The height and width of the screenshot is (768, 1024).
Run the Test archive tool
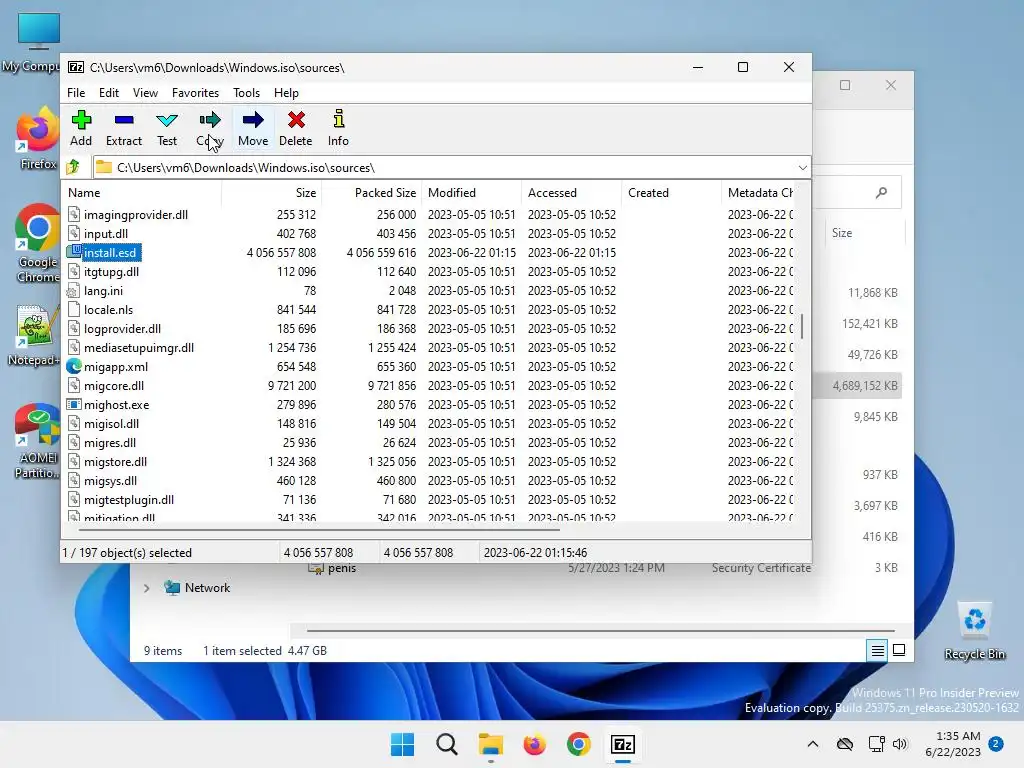167,128
